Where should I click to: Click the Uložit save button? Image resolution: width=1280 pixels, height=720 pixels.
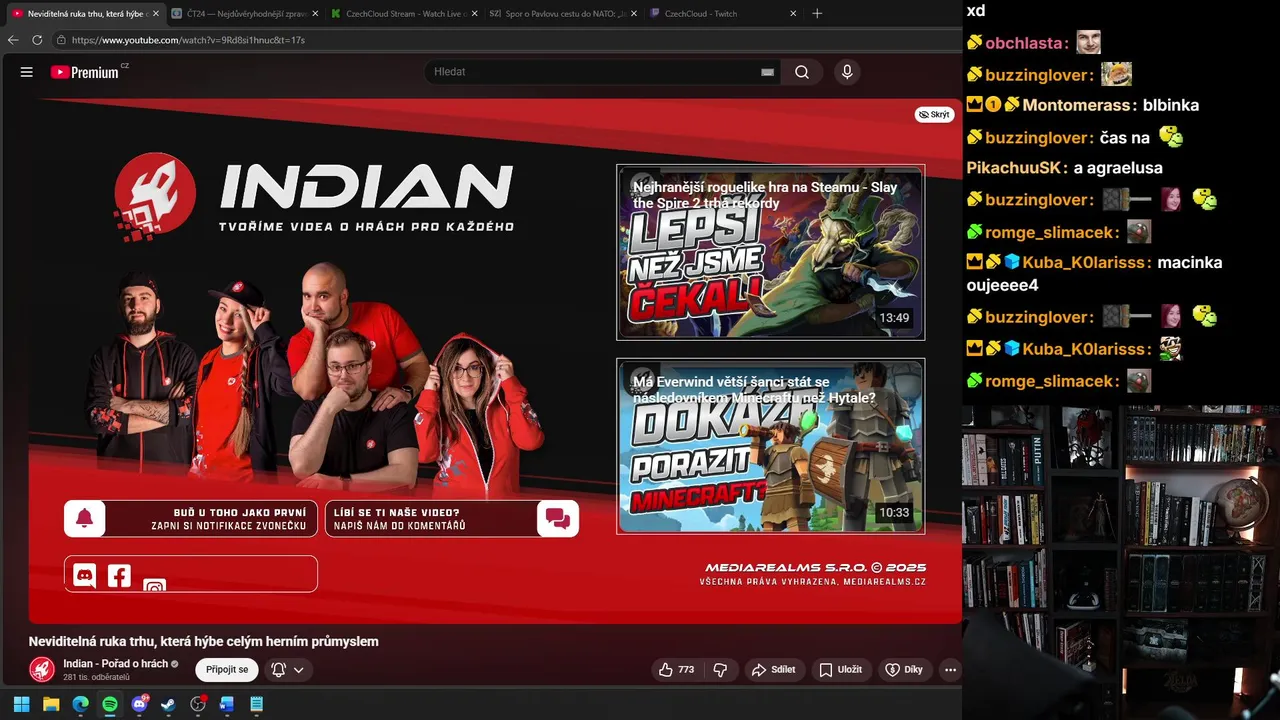pos(841,670)
